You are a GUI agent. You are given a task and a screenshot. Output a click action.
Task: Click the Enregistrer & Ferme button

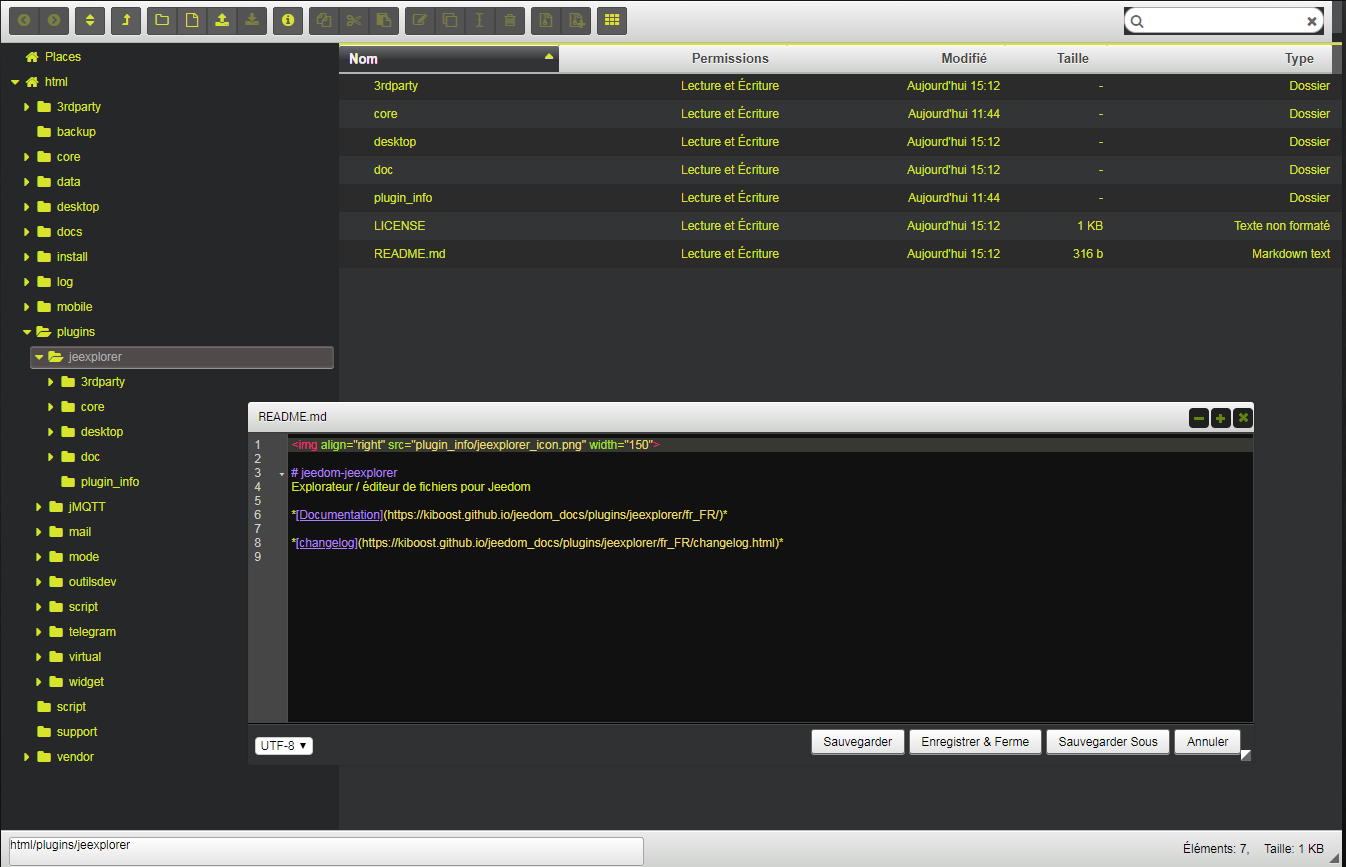[975, 742]
